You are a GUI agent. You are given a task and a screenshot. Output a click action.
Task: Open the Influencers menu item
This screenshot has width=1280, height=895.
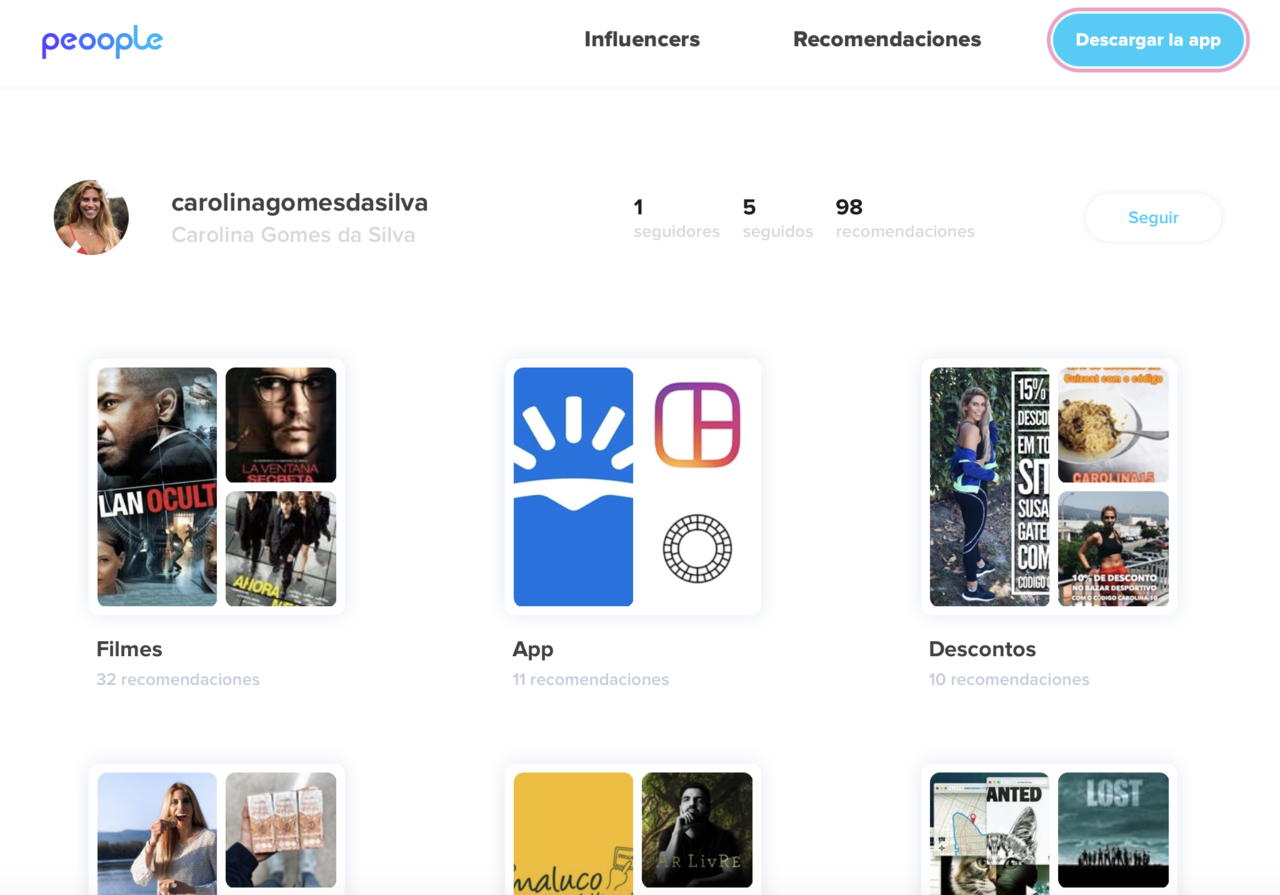[x=642, y=40]
